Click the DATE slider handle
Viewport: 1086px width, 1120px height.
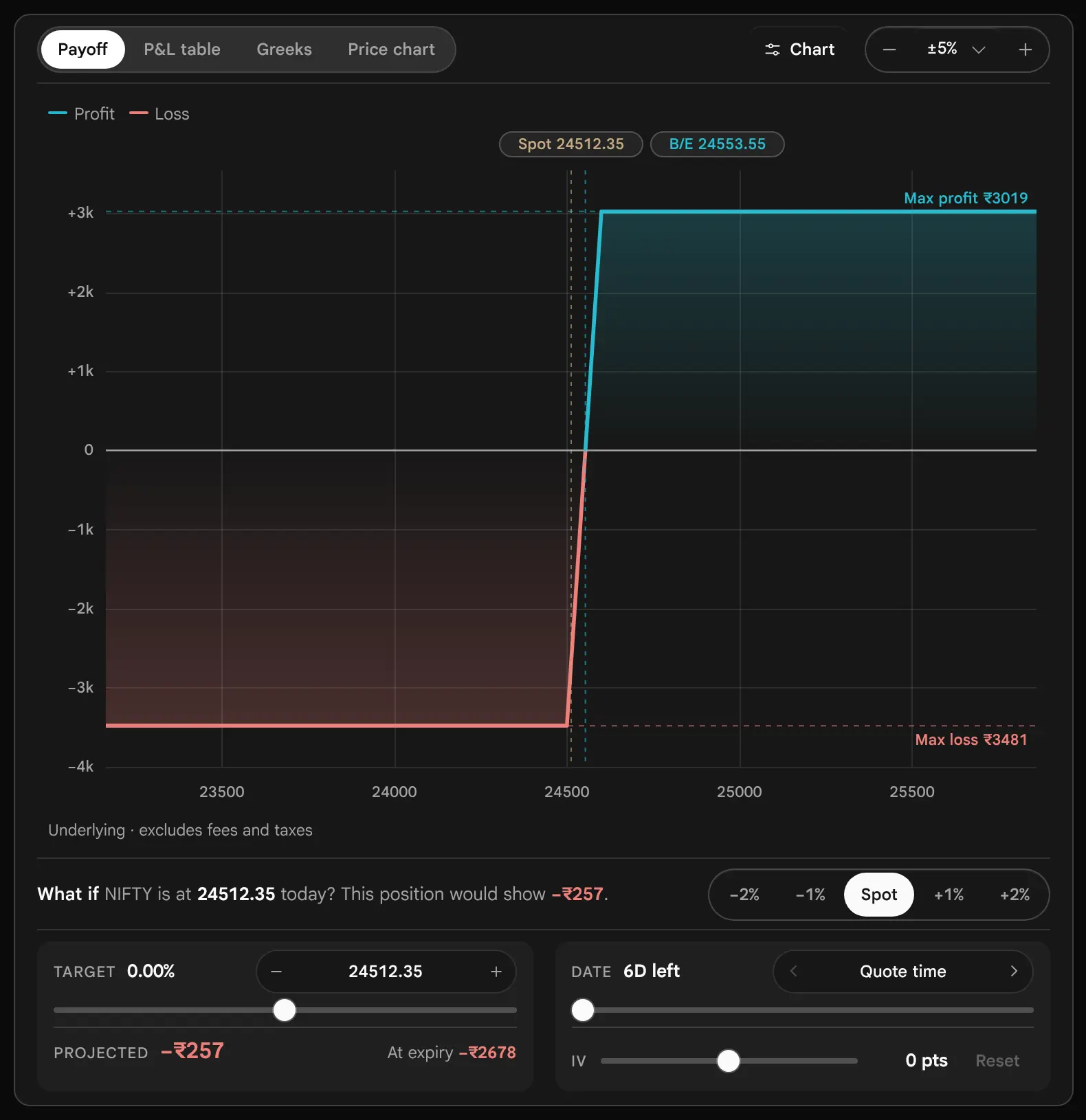[583, 1010]
